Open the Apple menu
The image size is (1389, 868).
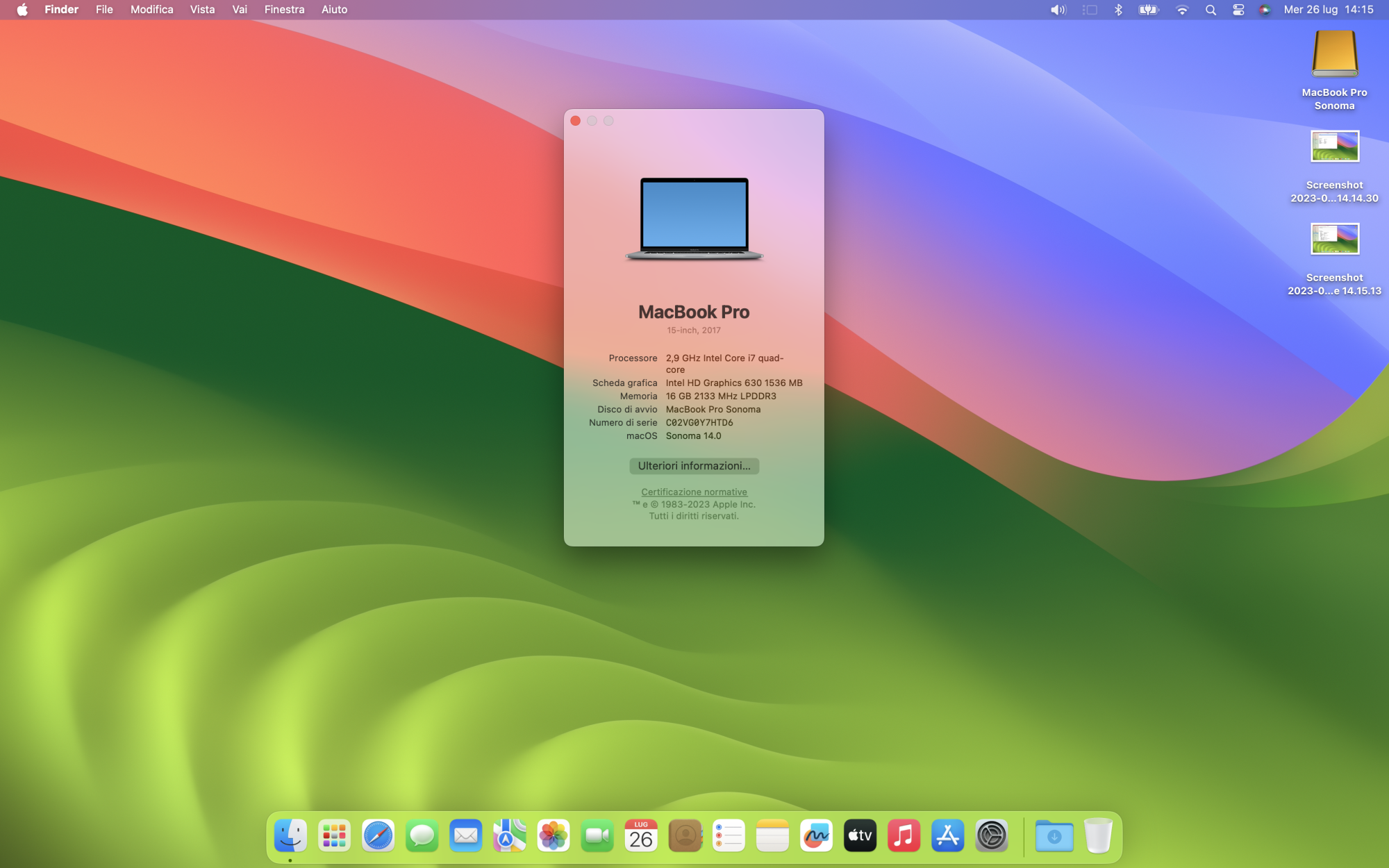coord(22,10)
